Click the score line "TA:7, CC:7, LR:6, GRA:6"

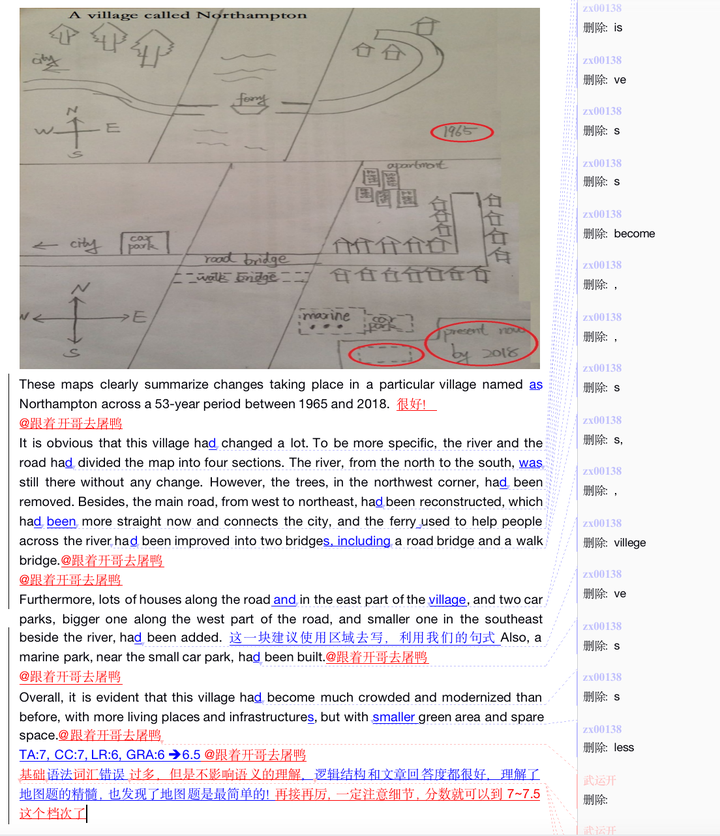tap(92, 755)
